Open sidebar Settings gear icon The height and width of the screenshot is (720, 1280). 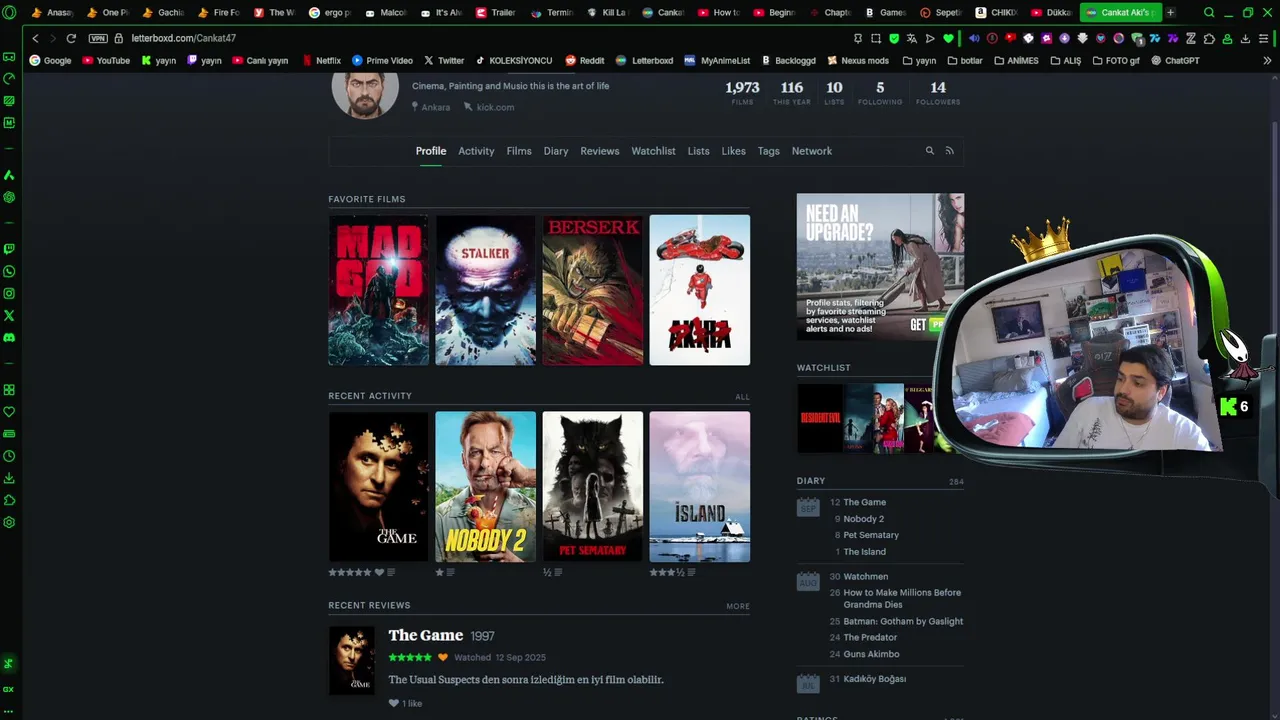pyautogui.click(x=9, y=522)
